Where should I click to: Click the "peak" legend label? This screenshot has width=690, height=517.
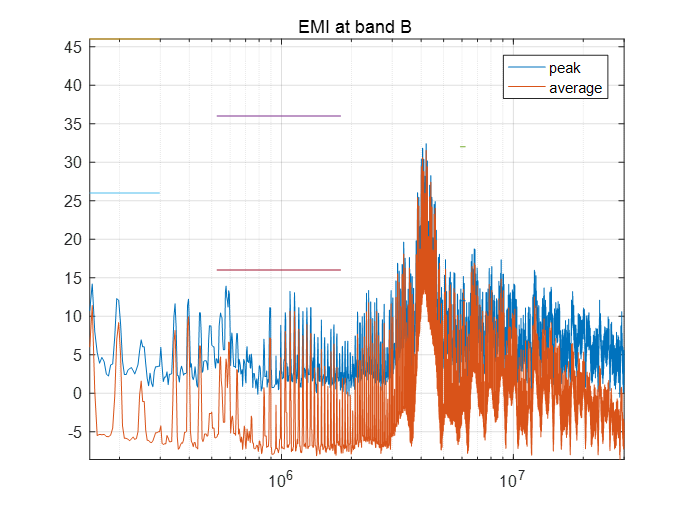tap(564, 68)
